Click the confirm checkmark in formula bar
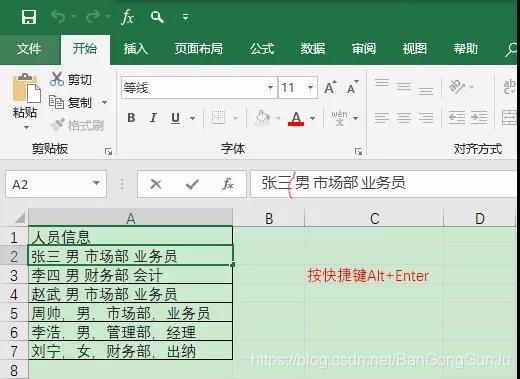This screenshot has width=520, height=379. point(192,184)
